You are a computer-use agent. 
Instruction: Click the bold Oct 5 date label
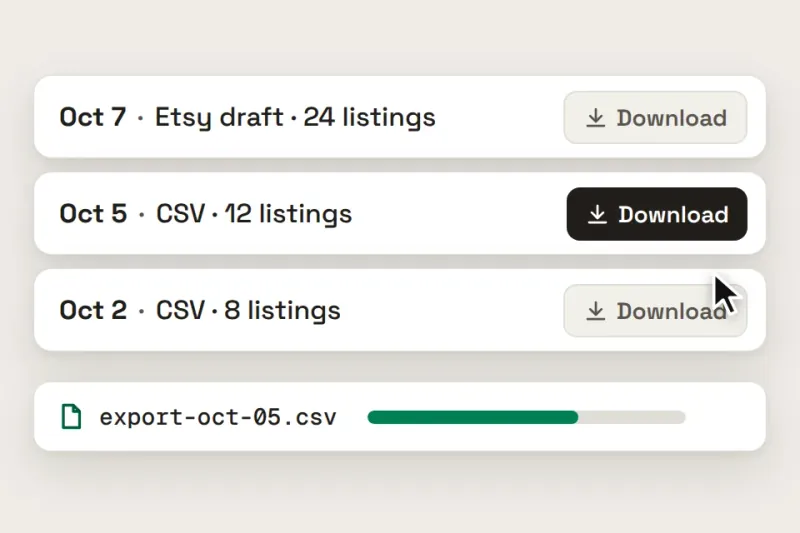point(93,214)
